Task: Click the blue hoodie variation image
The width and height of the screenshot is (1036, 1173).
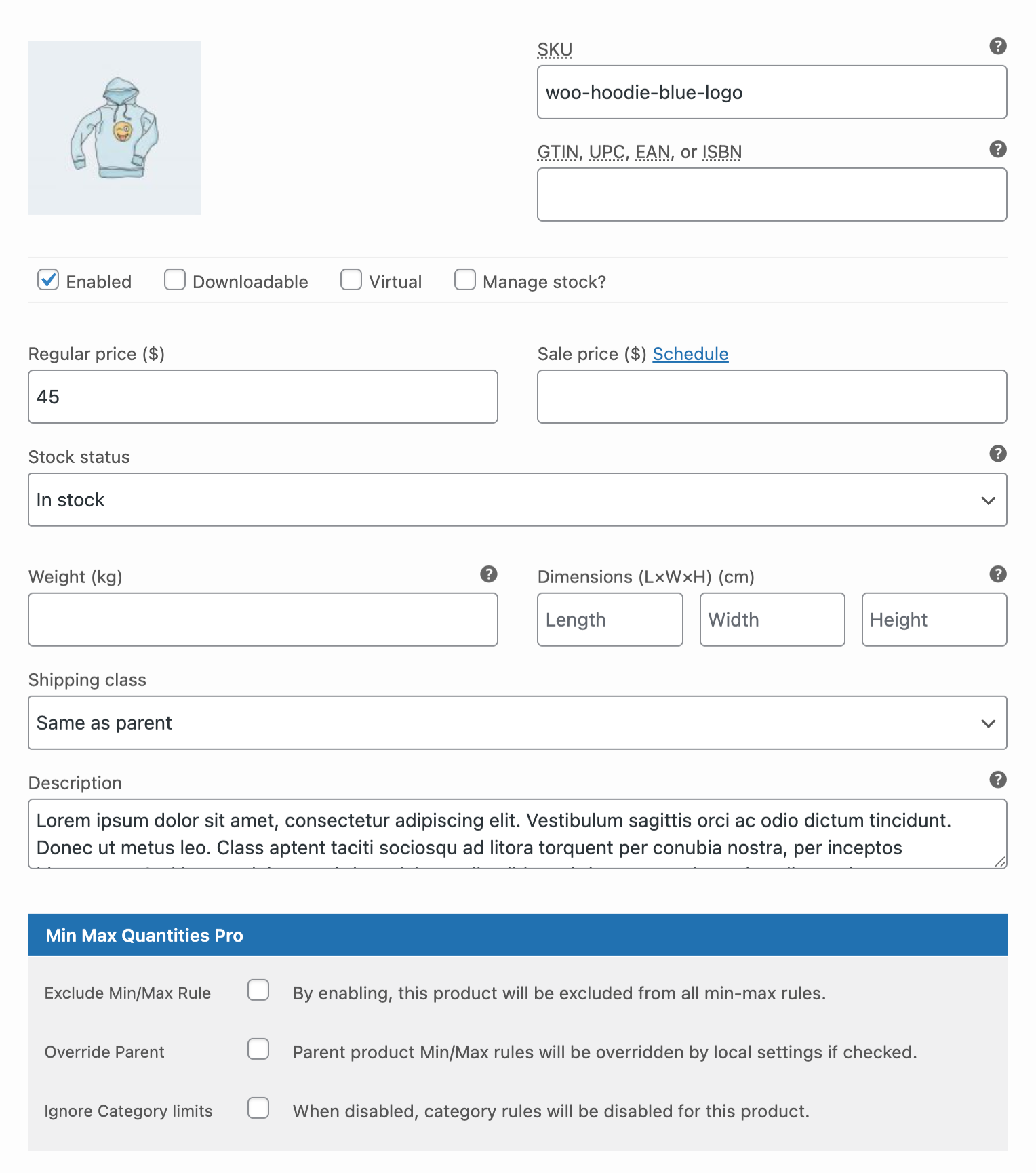Action: [x=115, y=128]
